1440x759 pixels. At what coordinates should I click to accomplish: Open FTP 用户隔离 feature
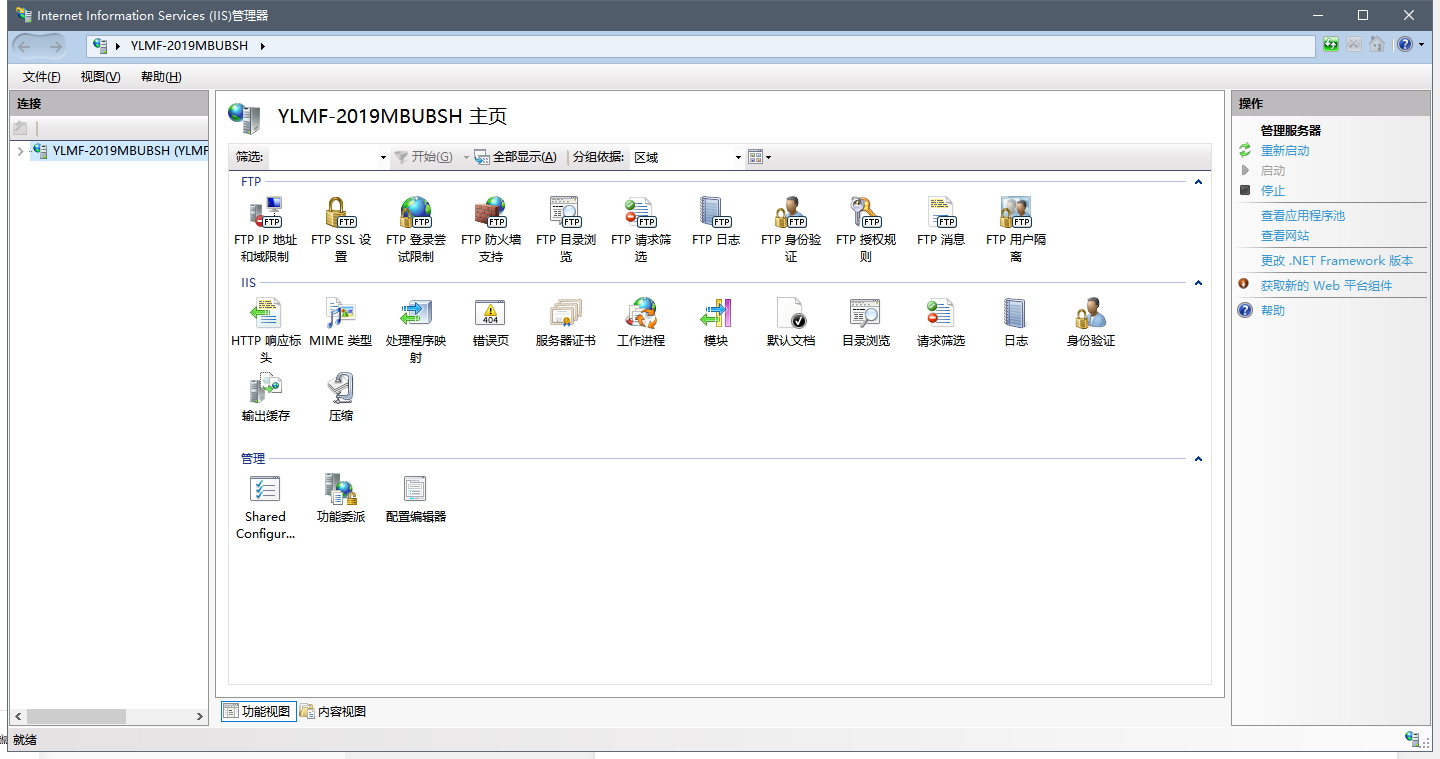(x=1015, y=230)
